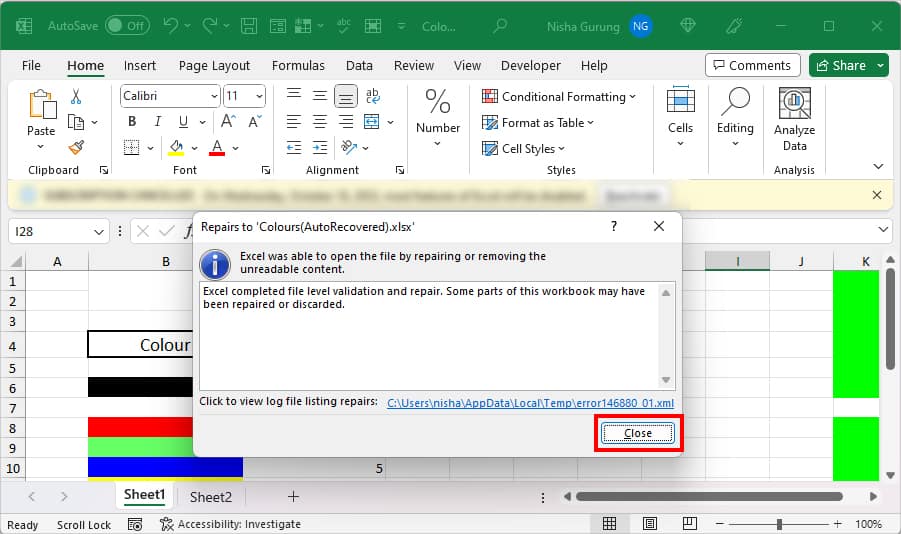Switch to the Formulas tab
Image resolution: width=901 pixels, height=534 pixels.
(x=298, y=66)
